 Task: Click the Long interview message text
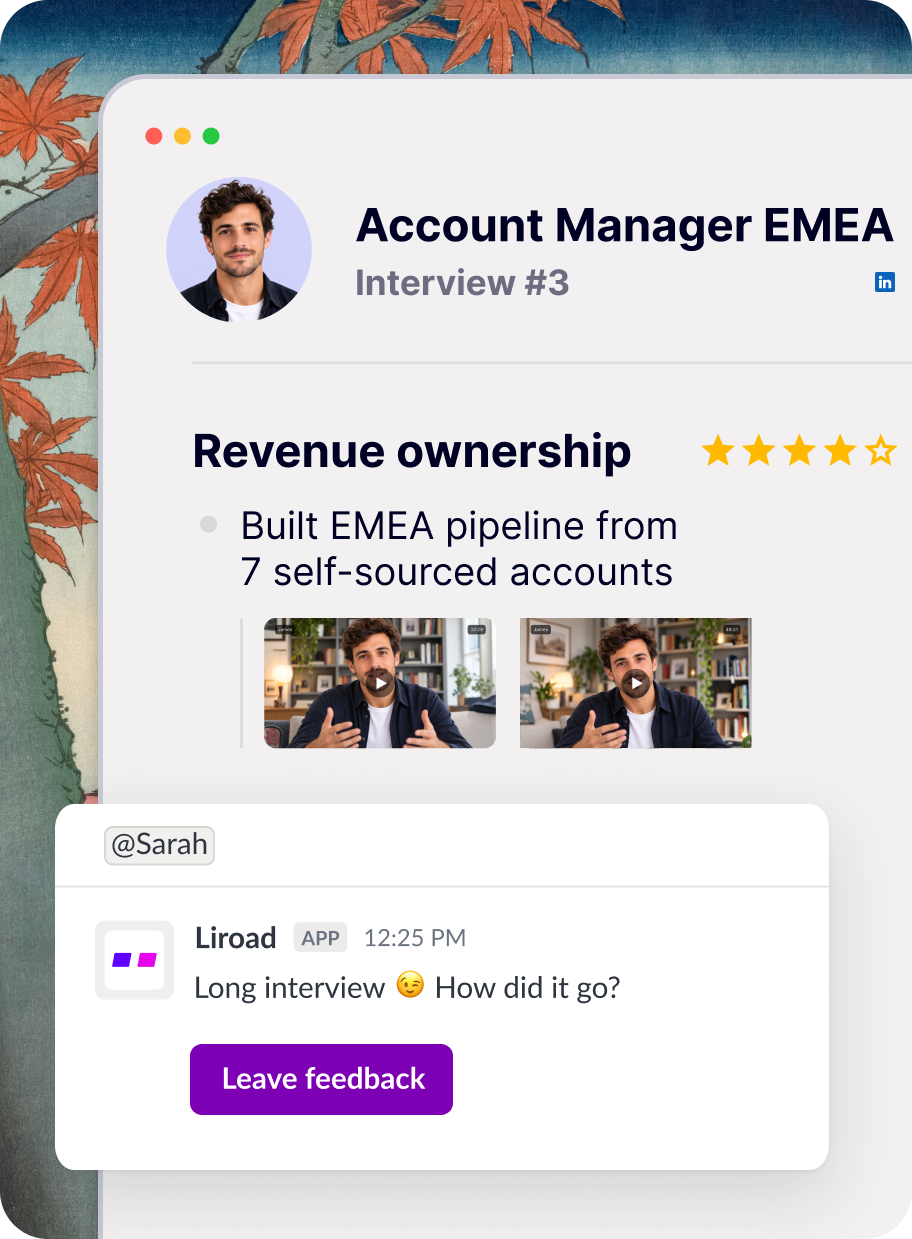click(x=407, y=988)
